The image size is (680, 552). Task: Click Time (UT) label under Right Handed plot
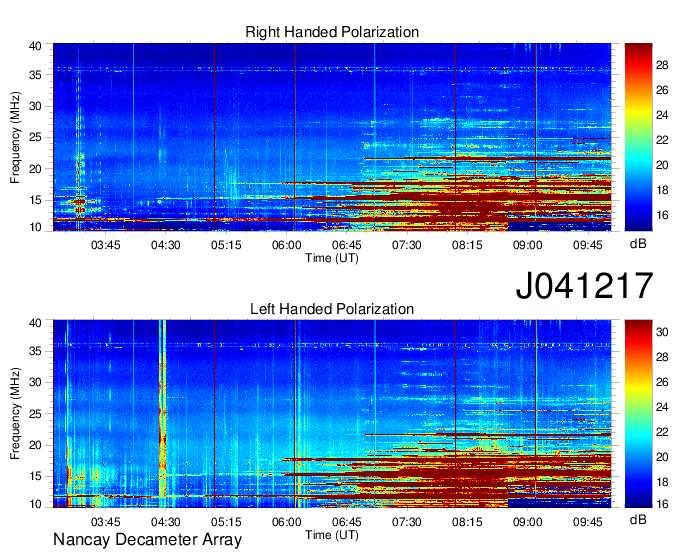pos(332,258)
